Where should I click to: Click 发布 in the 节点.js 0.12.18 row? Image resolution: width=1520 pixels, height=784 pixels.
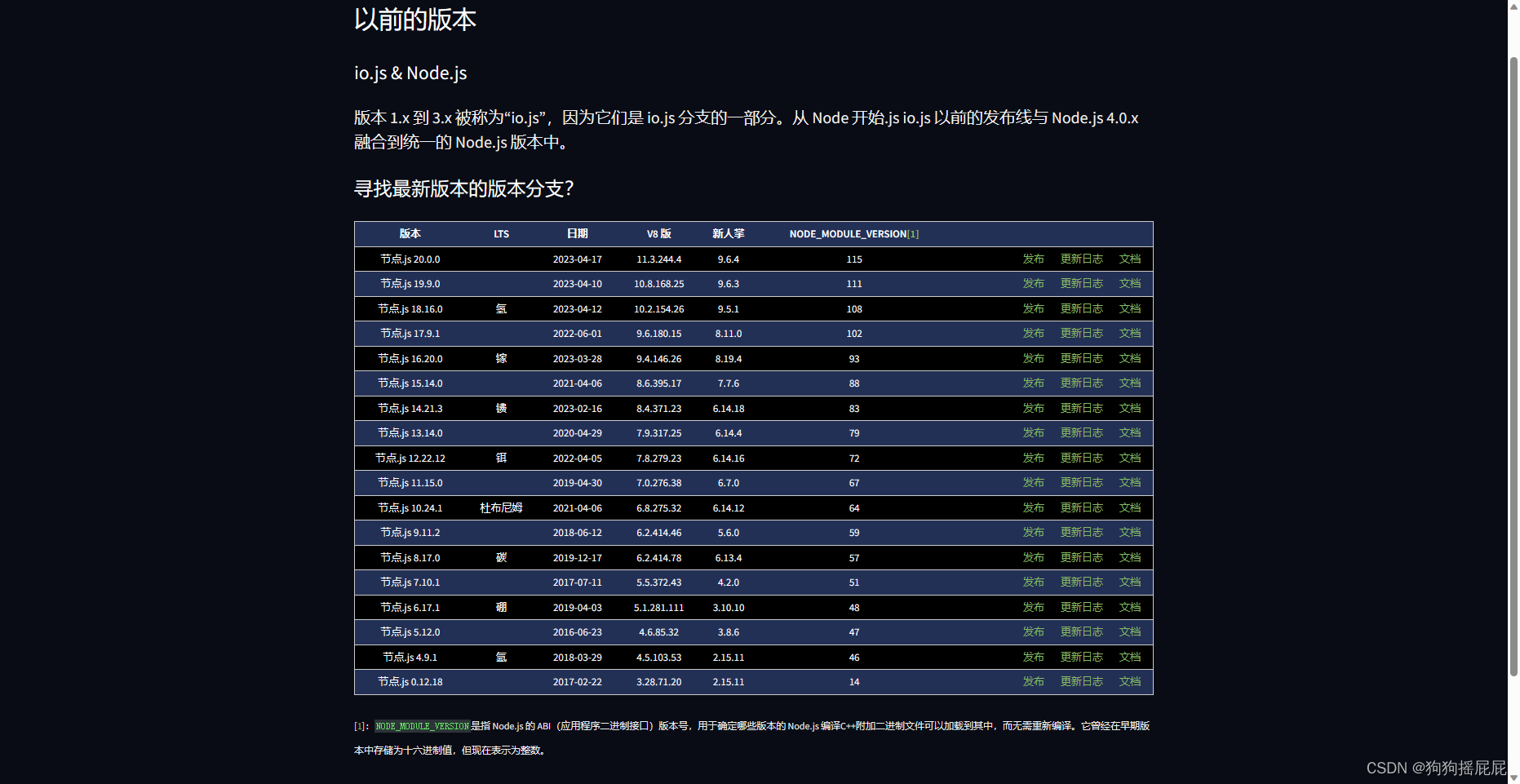(1033, 681)
